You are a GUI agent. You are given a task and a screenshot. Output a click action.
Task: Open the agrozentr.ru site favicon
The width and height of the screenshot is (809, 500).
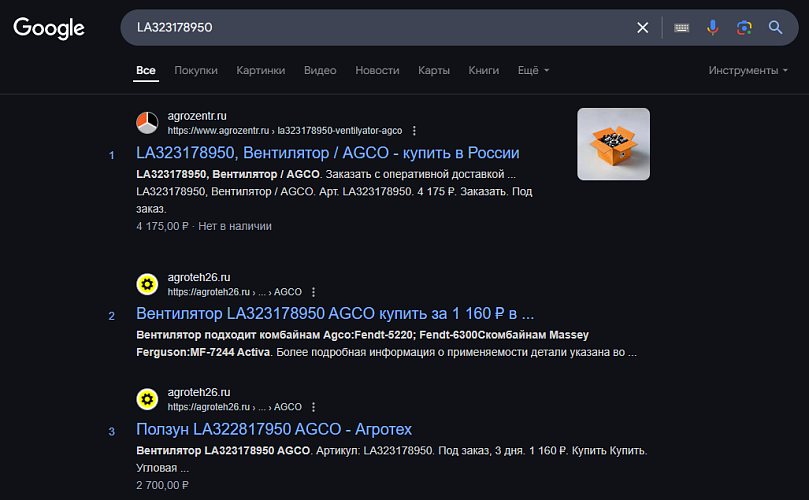[x=147, y=123]
